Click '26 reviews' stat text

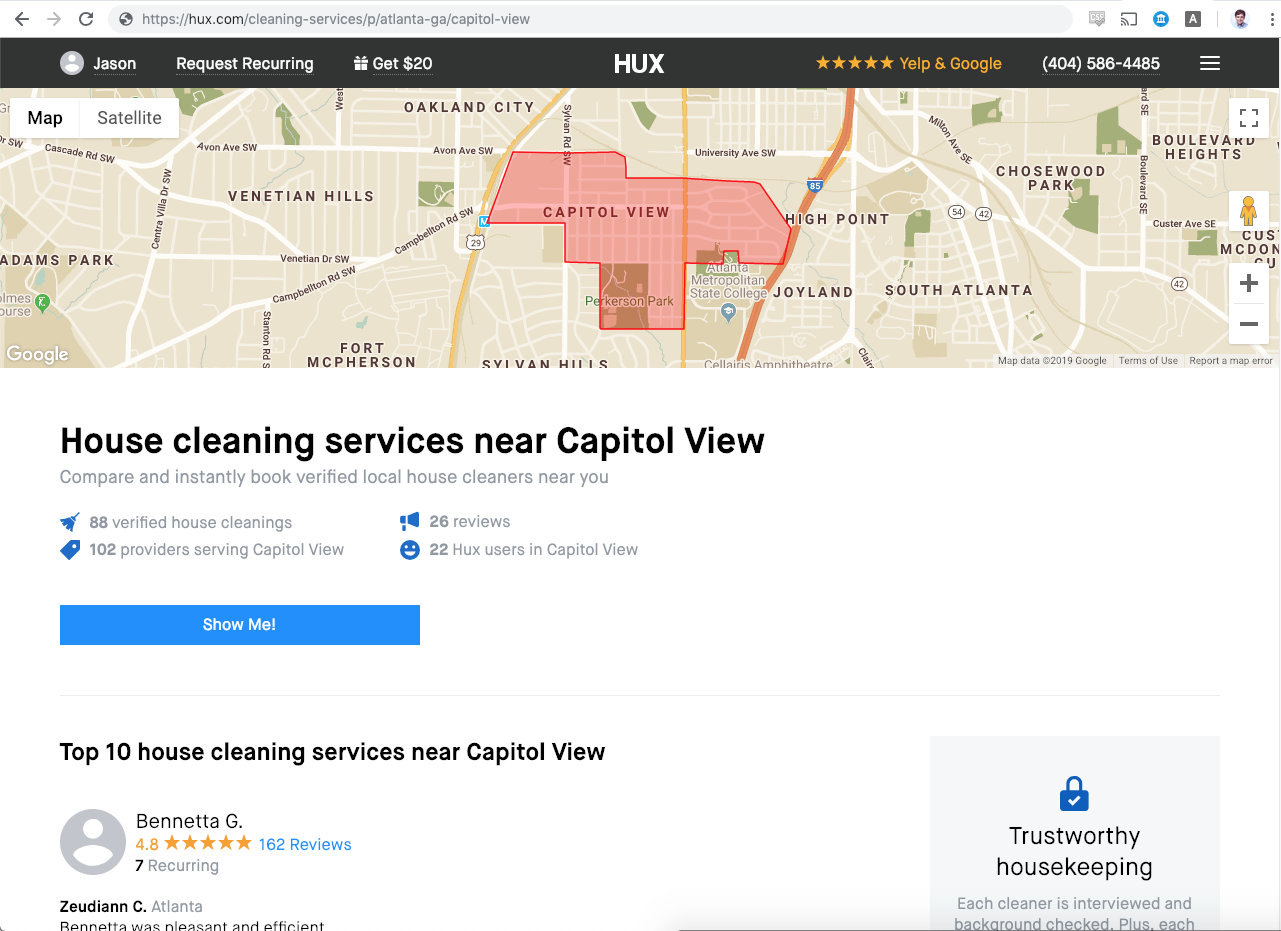(470, 521)
